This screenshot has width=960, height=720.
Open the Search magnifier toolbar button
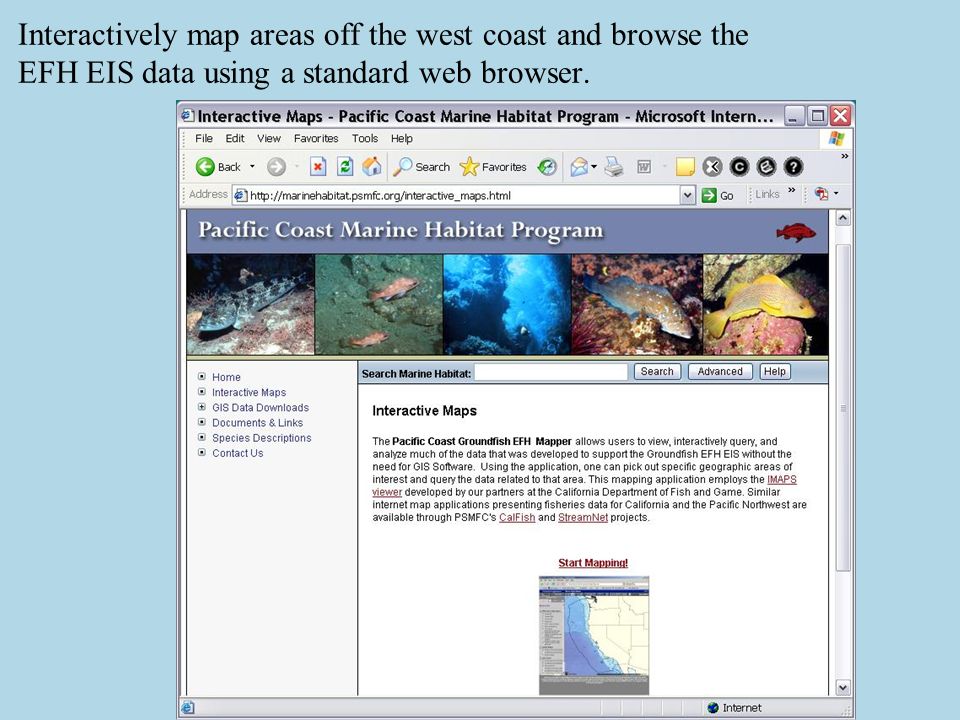point(421,167)
